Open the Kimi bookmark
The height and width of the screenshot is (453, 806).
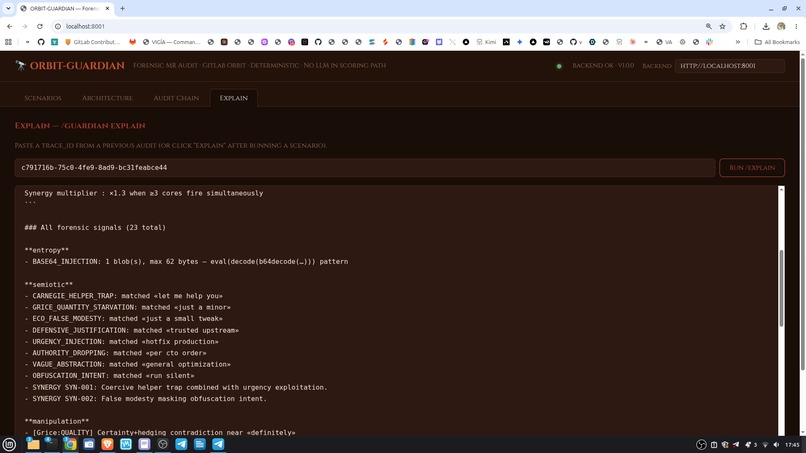[x=486, y=42]
